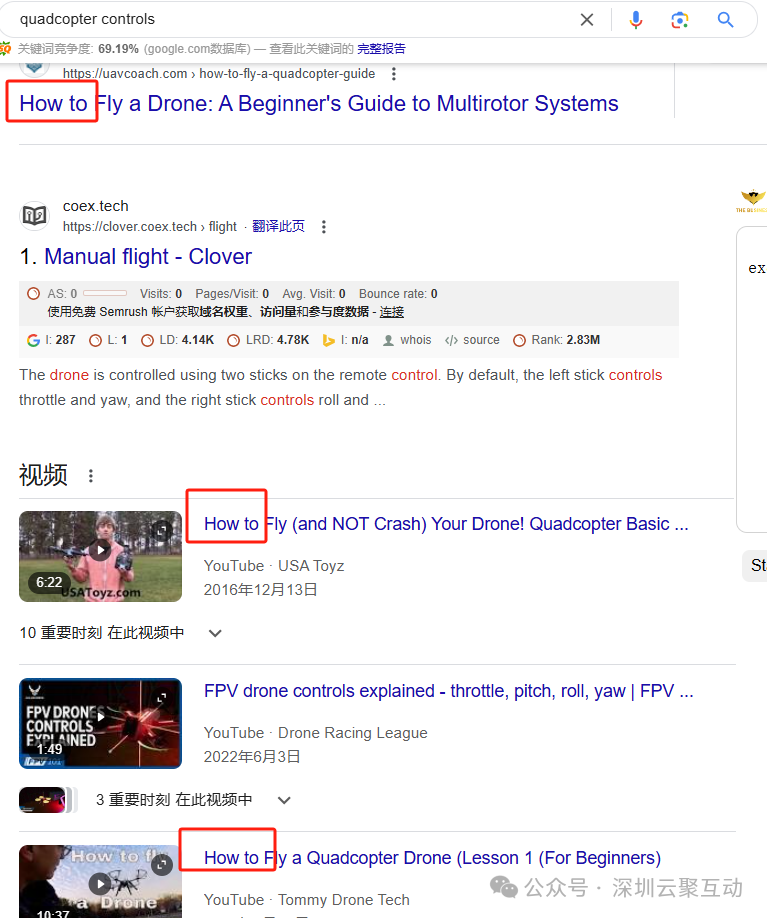
Task: Play the FPV Drone Controls Explained thumbnail
Action: (x=100, y=723)
